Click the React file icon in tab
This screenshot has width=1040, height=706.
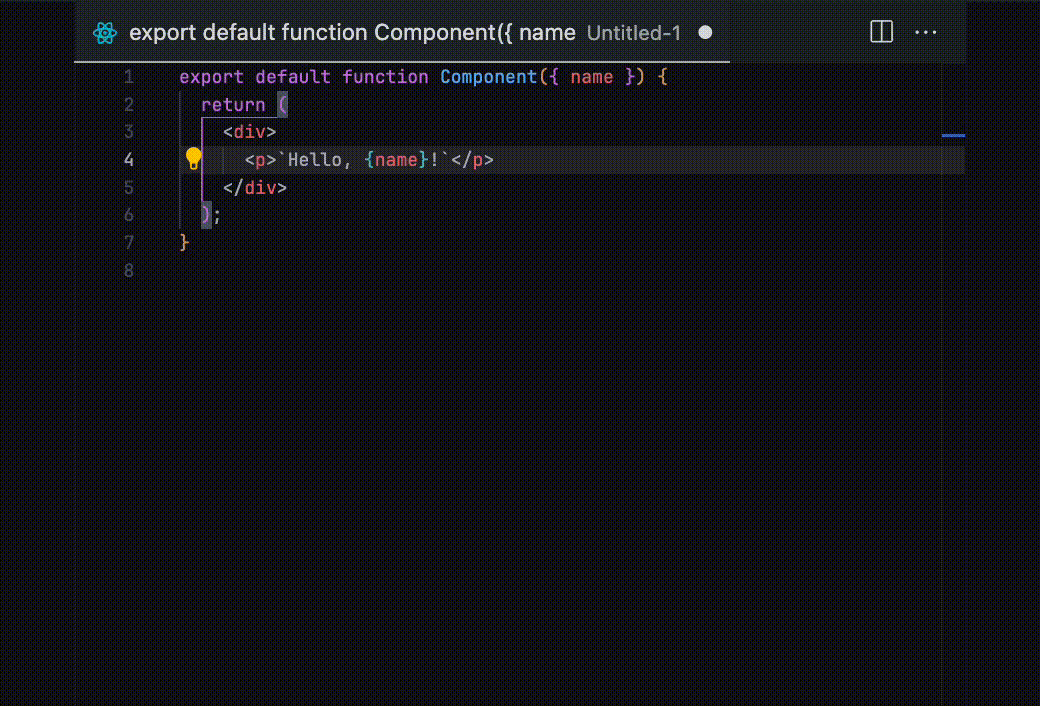click(105, 33)
